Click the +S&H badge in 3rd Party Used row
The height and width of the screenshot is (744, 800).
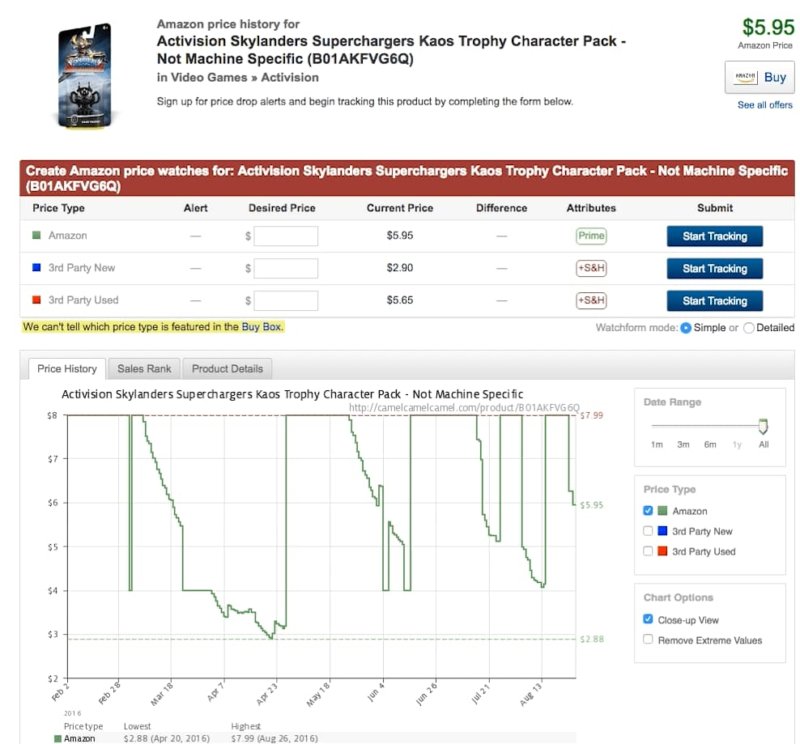tap(591, 300)
